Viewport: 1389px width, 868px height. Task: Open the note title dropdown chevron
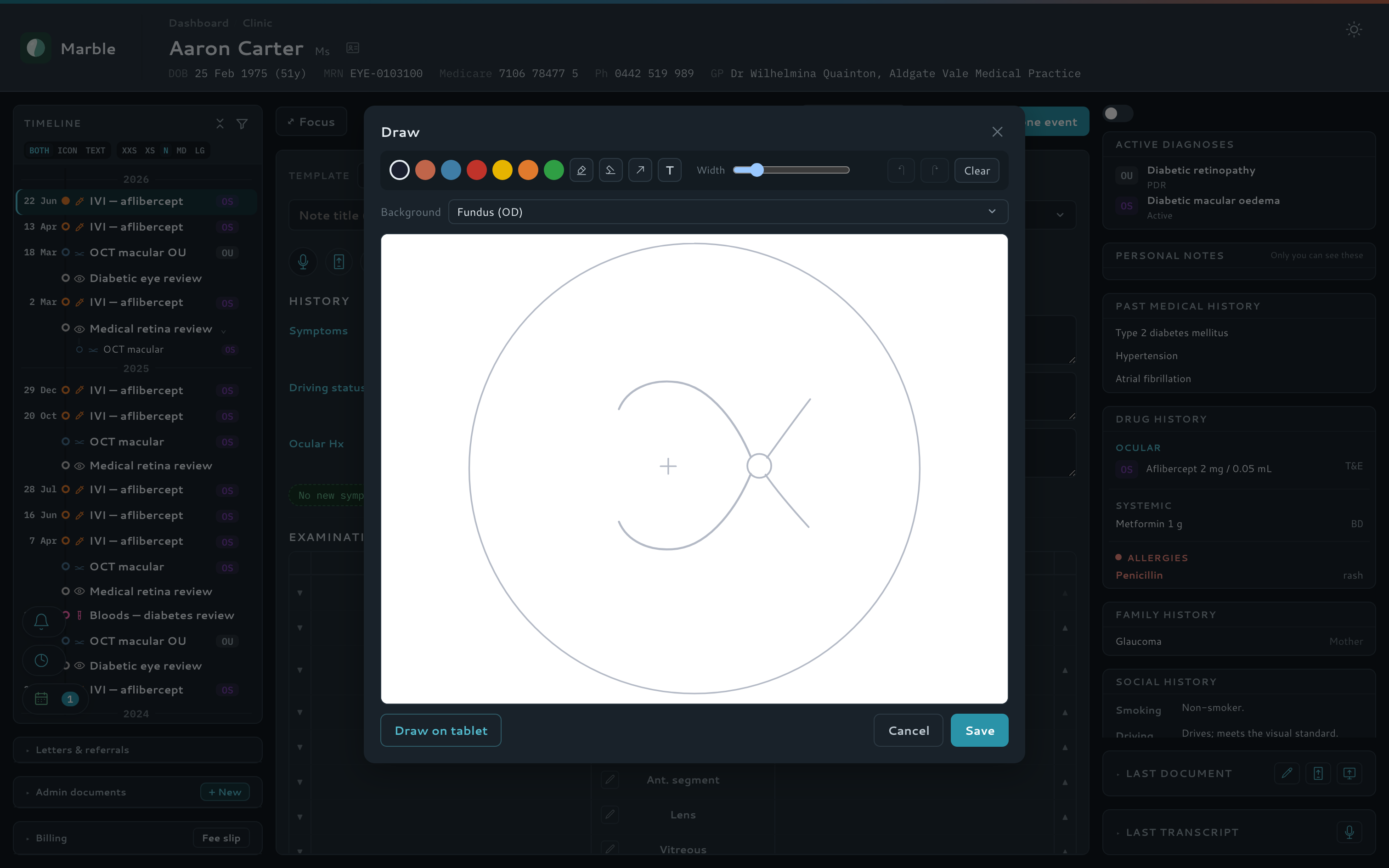tap(1060, 215)
